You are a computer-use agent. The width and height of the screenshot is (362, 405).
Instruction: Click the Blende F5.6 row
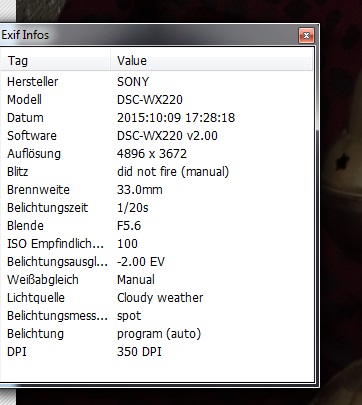click(157, 226)
